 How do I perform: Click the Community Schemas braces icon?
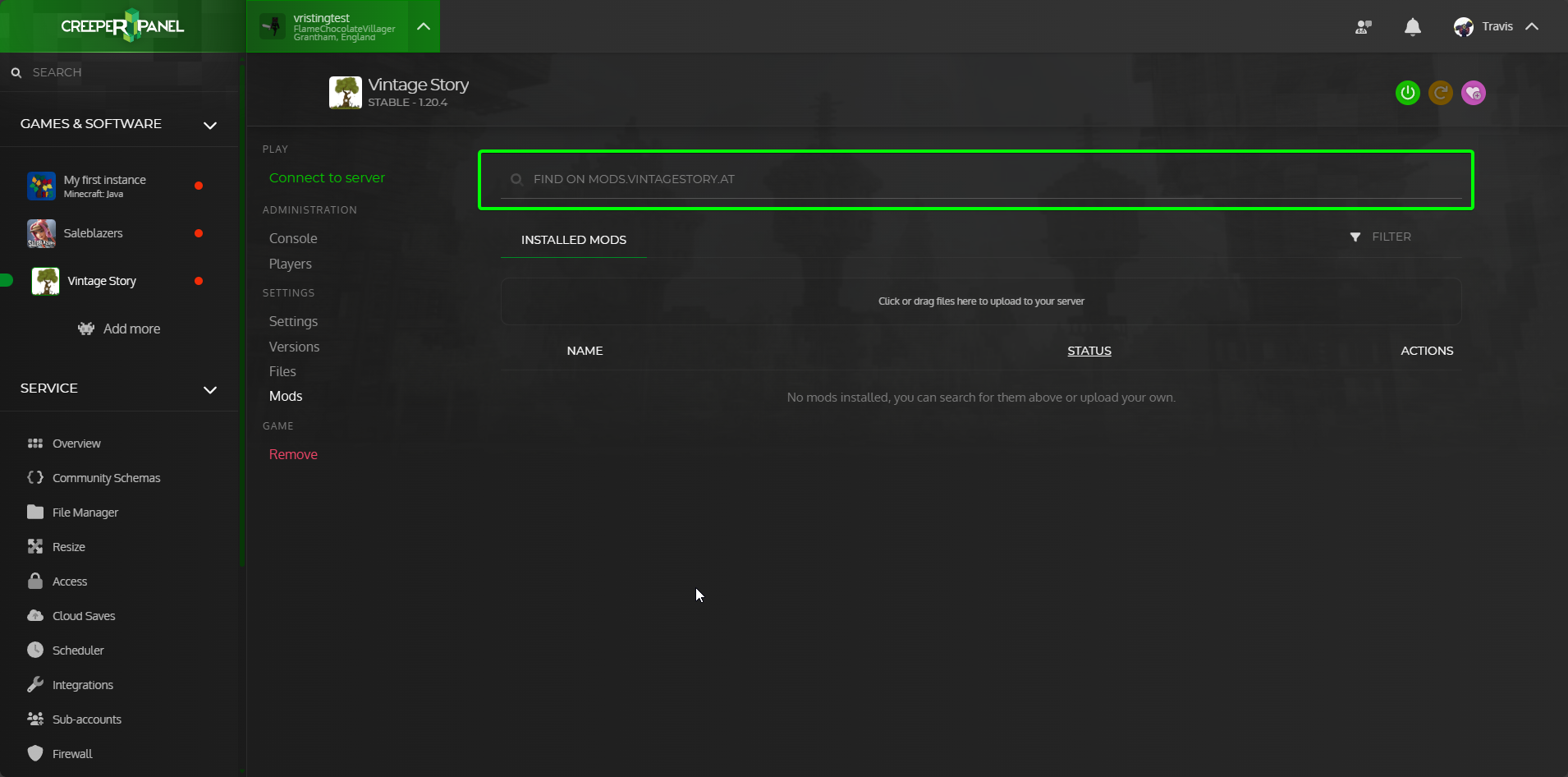click(x=35, y=477)
